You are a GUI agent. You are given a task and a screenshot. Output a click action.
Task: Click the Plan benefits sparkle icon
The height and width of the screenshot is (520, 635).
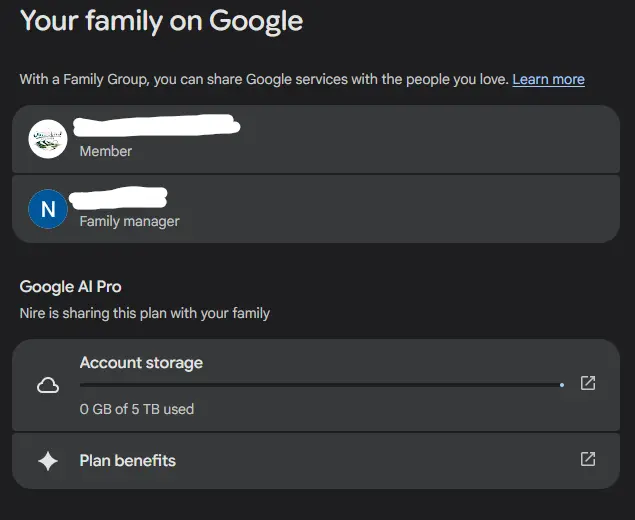pyautogui.click(x=48, y=461)
